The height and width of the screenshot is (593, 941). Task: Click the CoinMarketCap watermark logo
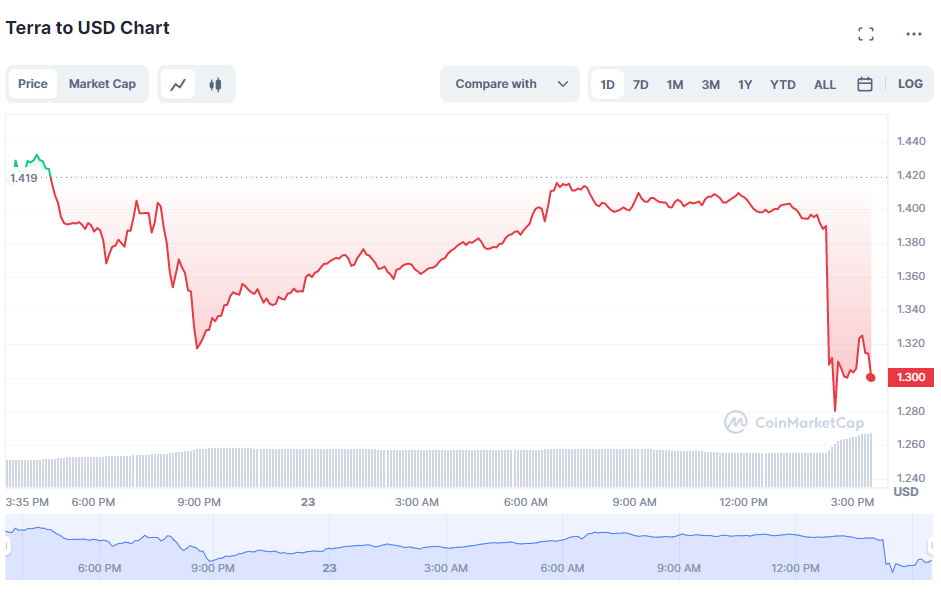tap(794, 422)
